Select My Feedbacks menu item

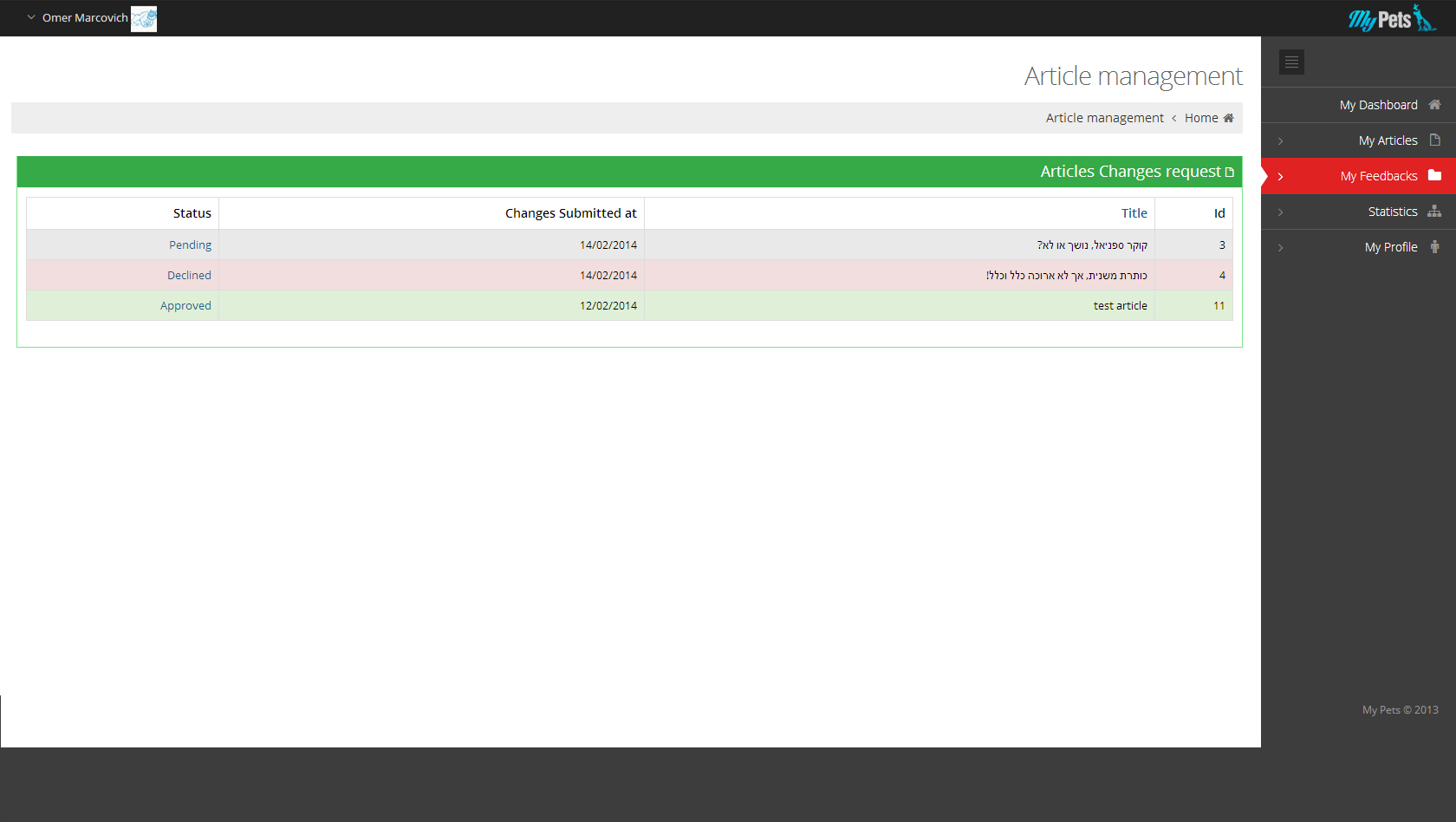pyautogui.click(x=1358, y=176)
